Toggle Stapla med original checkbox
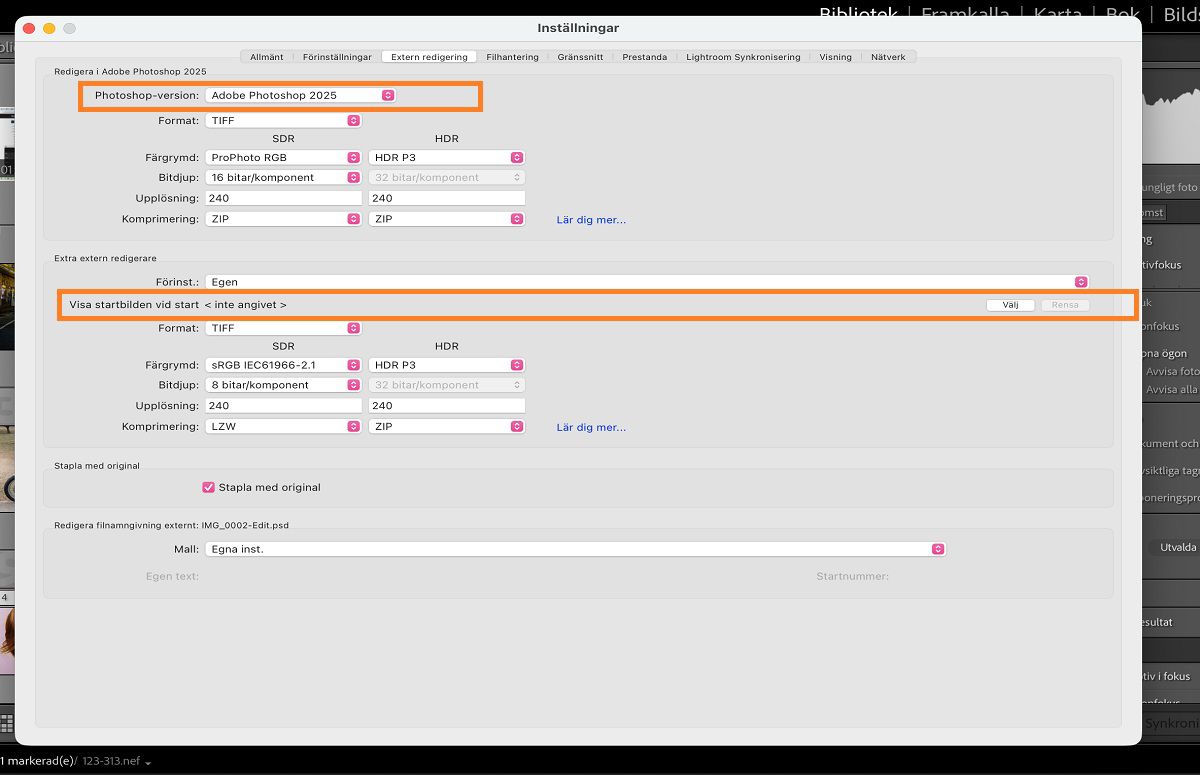Screen dimensions: 1200x775 tap(208, 487)
